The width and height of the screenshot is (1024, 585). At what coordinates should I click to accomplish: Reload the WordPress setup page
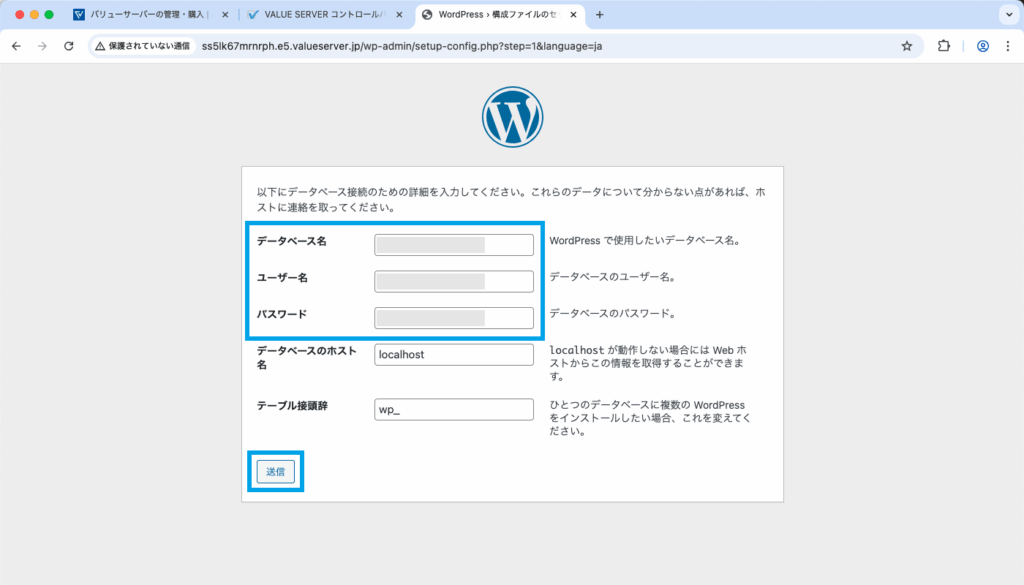(67, 45)
